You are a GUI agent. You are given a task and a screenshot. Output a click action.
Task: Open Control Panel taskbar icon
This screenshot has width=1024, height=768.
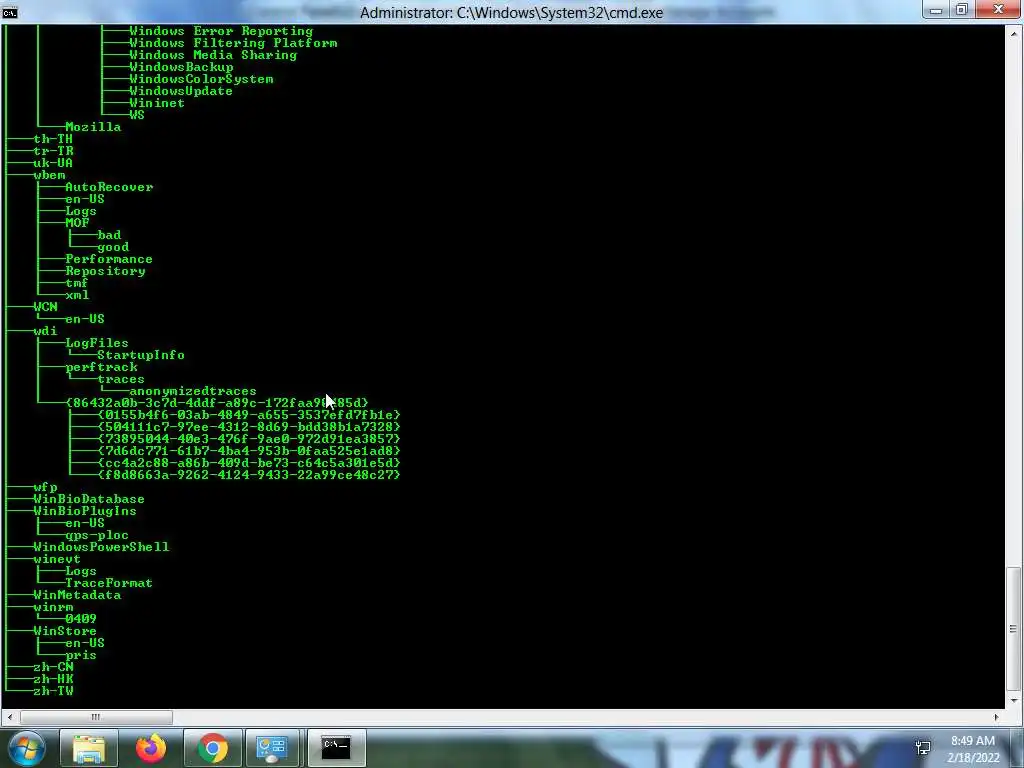271,748
